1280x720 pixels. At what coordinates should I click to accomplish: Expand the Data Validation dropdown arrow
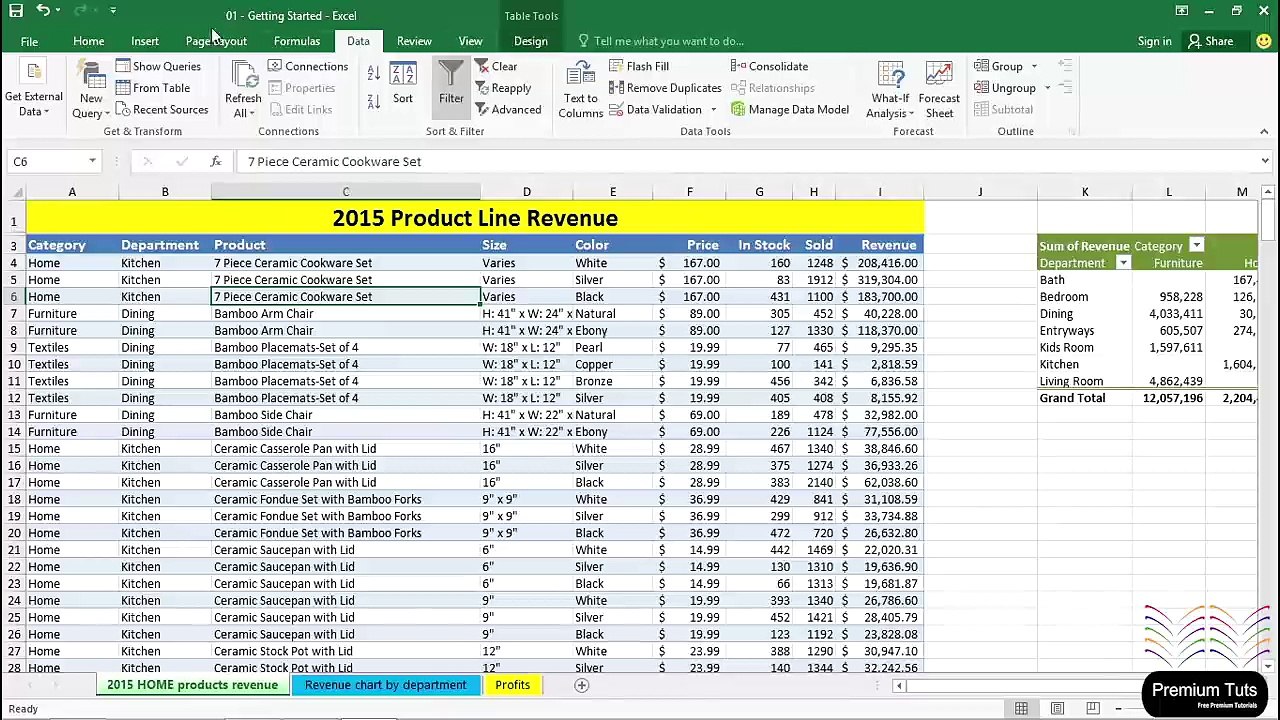coord(713,110)
